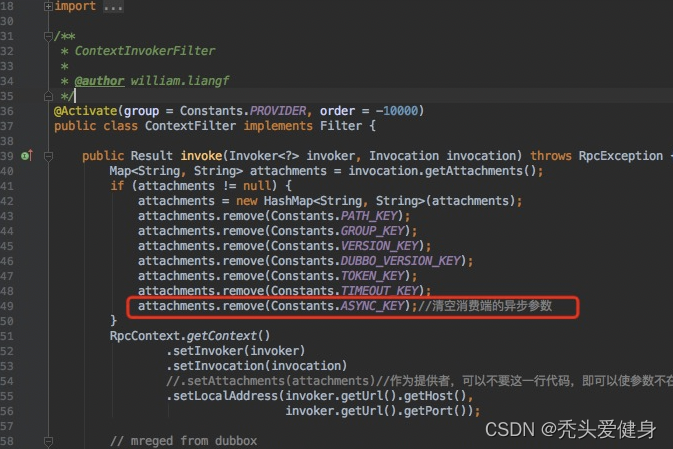Click the DUBBO_VERSION_KEY constant
The image size is (673, 449).
click(401, 261)
